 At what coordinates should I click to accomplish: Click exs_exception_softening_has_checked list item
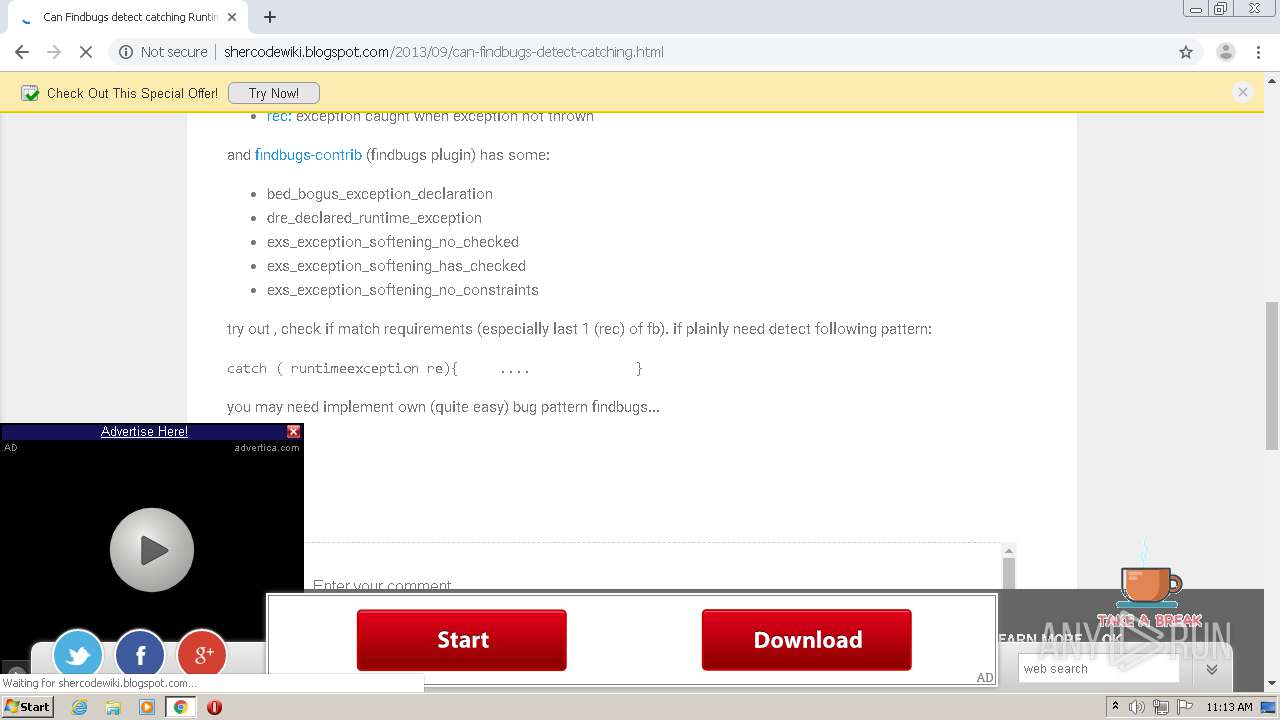(396, 266)
